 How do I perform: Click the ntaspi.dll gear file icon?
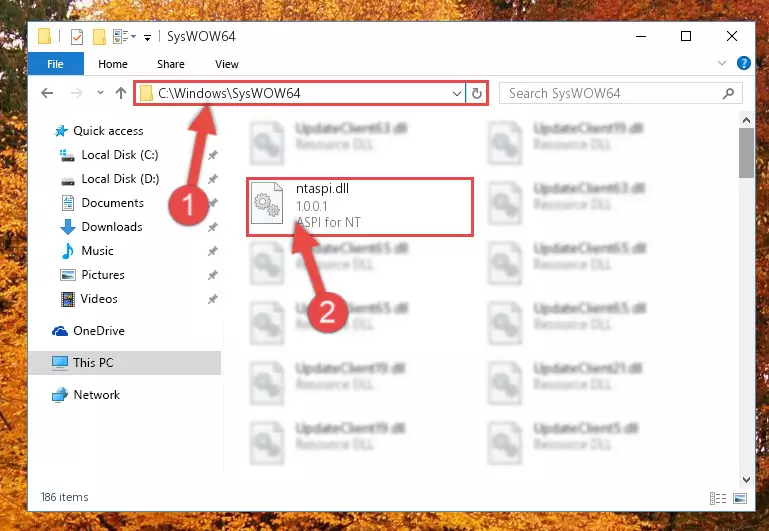click(x=267, y=203)
